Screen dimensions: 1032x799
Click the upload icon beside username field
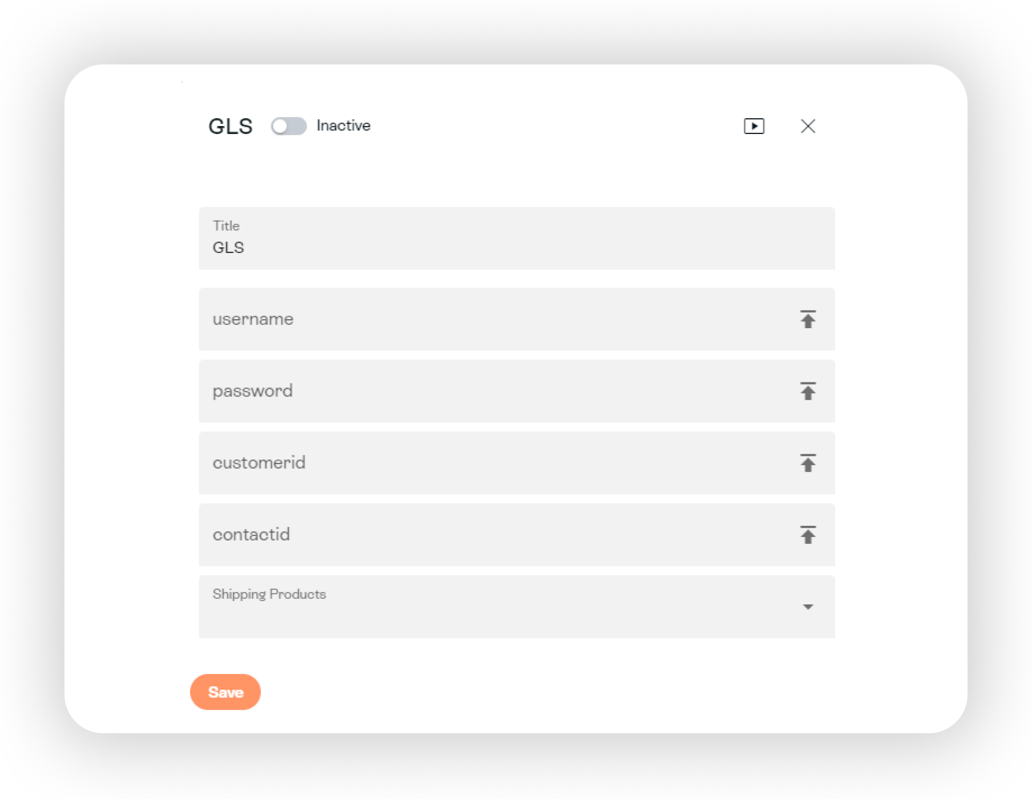(x=807, y=318)
